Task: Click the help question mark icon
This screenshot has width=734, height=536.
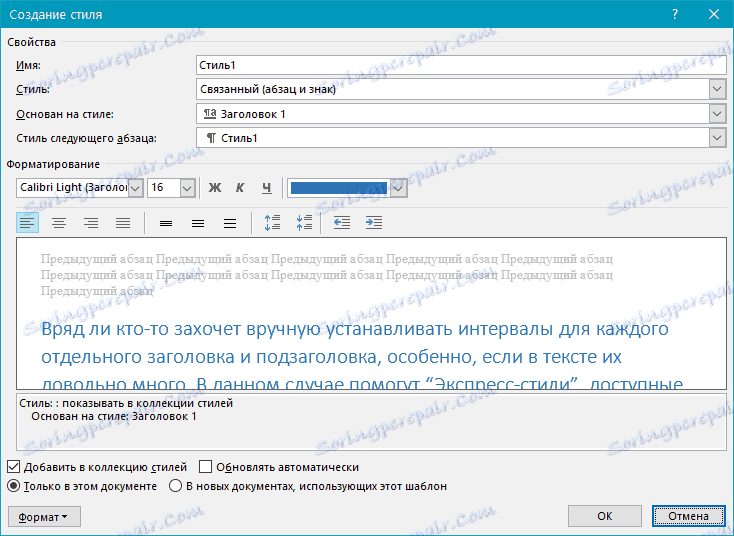Action: (x=675, y=14)
